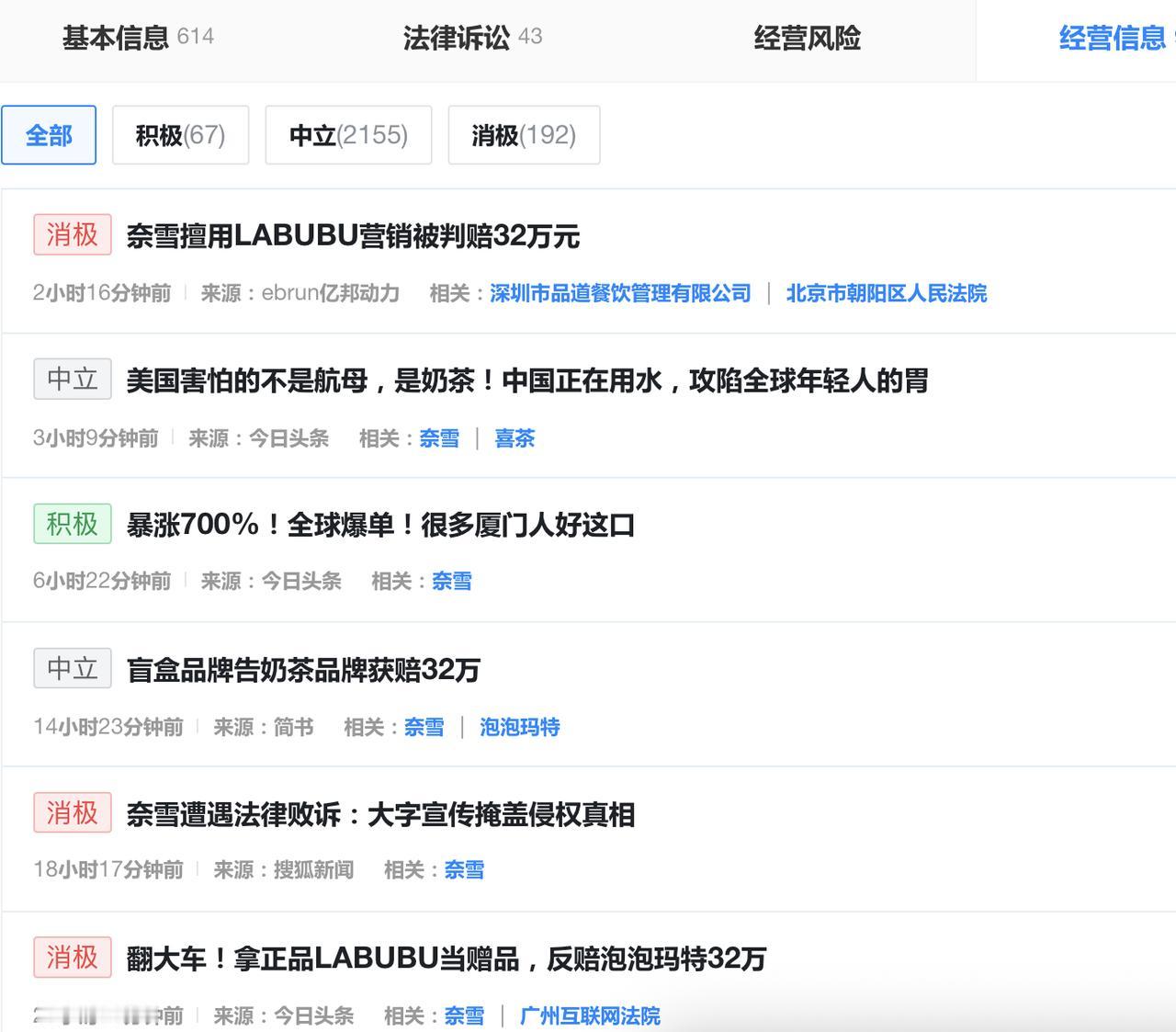This screenshot has width=1176, height=1032.
Task: Click source text 搜狐新闻
Action: [x=313, y=869]
